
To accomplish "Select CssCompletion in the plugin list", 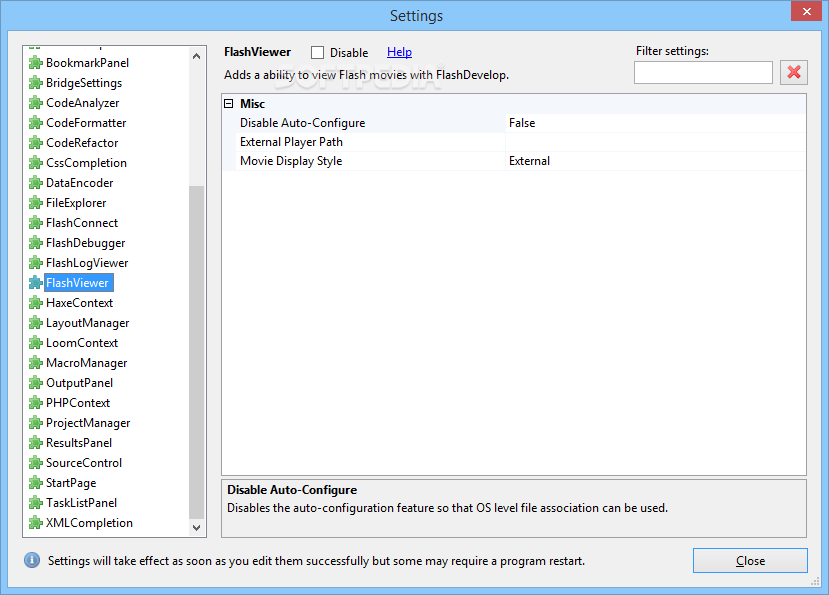I will click(x=86, y=163).
